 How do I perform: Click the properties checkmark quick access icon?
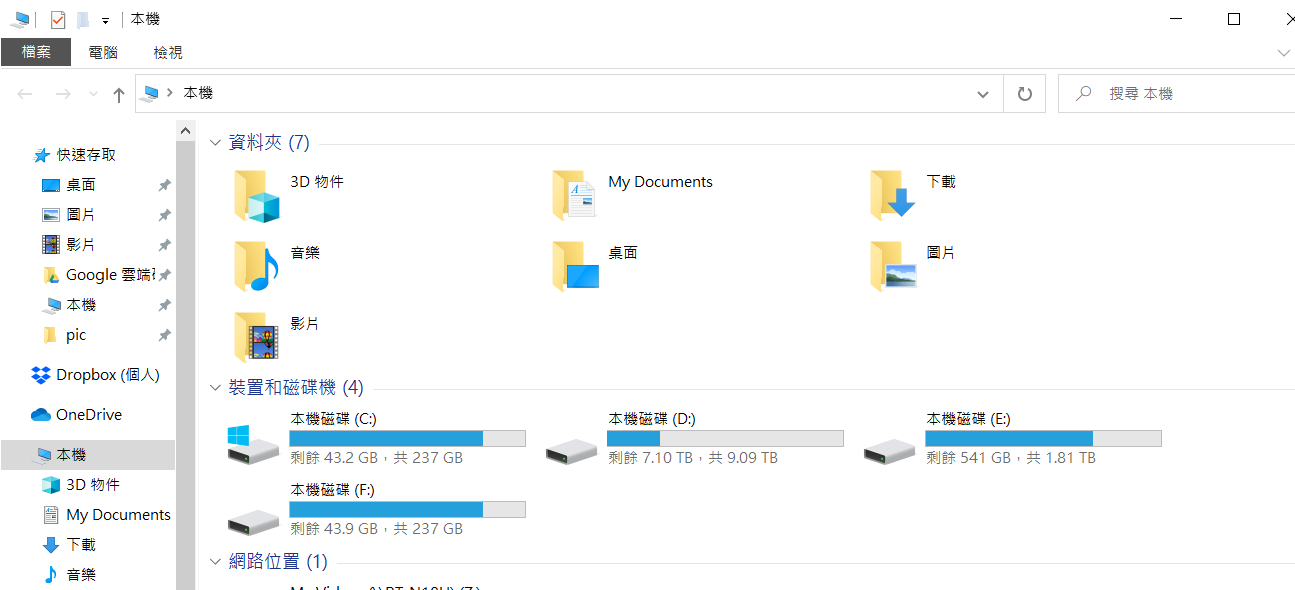coord(58,20)
